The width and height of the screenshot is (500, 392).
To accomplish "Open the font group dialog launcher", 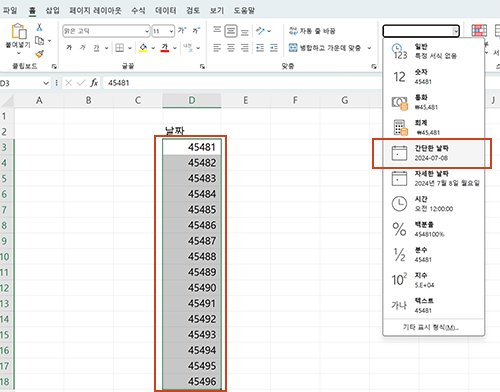I will tap(202, 67).
